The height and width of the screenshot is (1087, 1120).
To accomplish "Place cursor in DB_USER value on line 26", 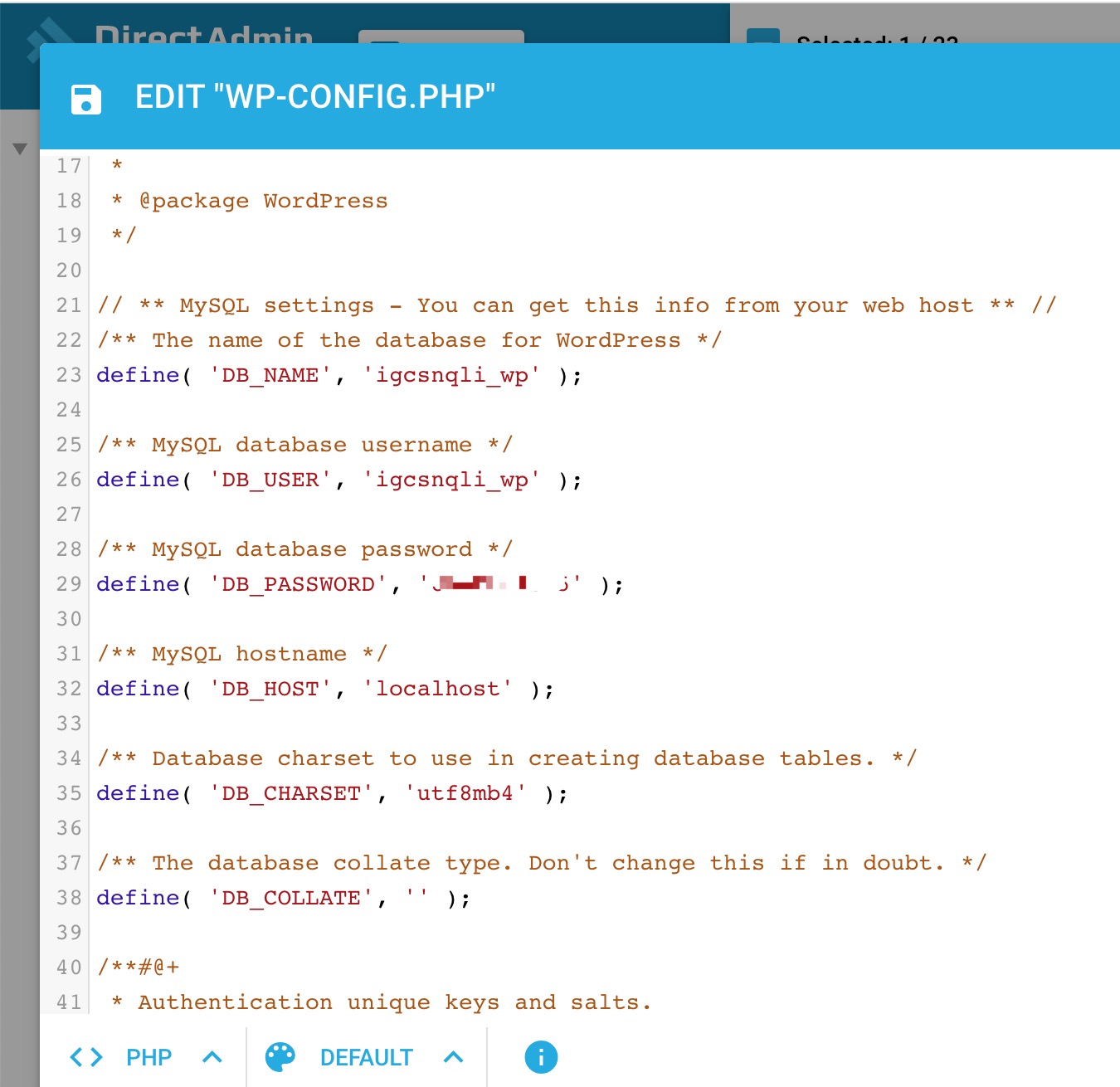I will [451, 480].
